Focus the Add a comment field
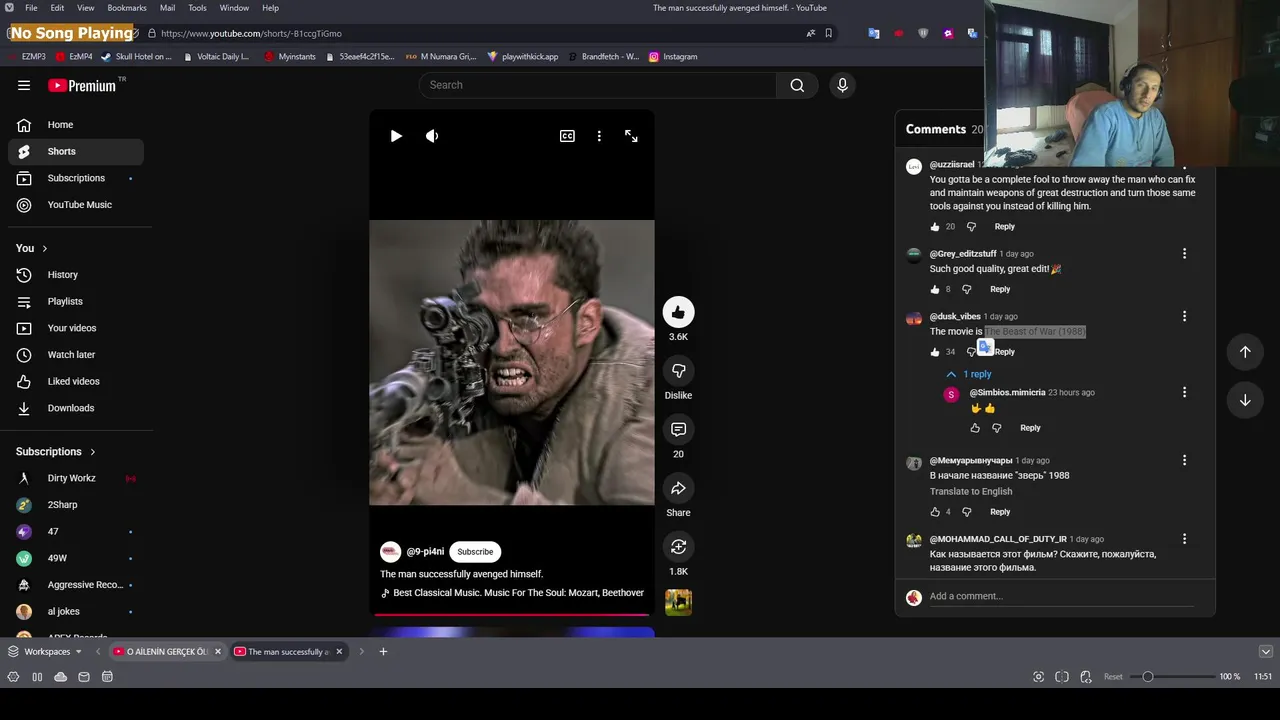The height and width of the screenshot is (720, 1280). point(1061,596)
